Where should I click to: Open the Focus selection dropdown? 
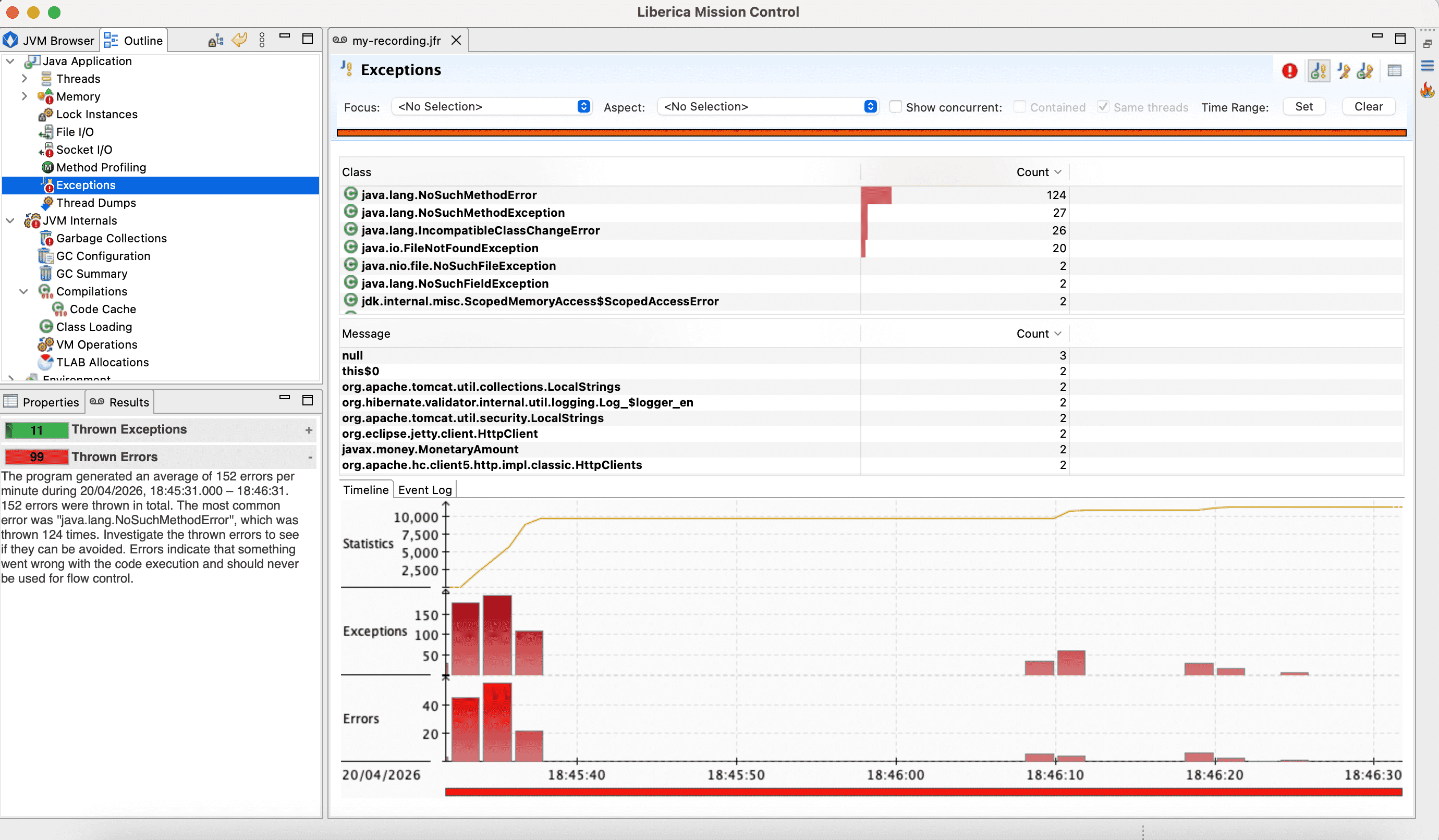[x=491, y=107]
